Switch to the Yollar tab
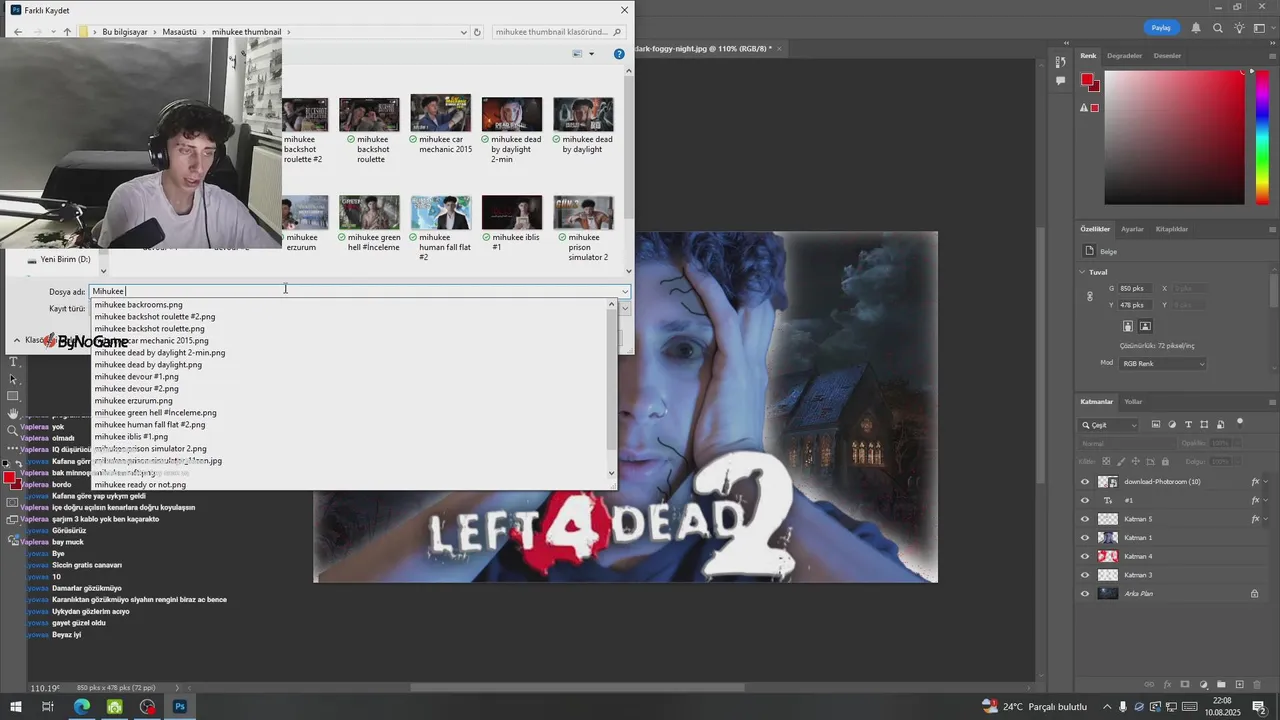Image resolution: width=1280 pixels, height=720 pixels. pyautogui.click(x=1133, y=402)
